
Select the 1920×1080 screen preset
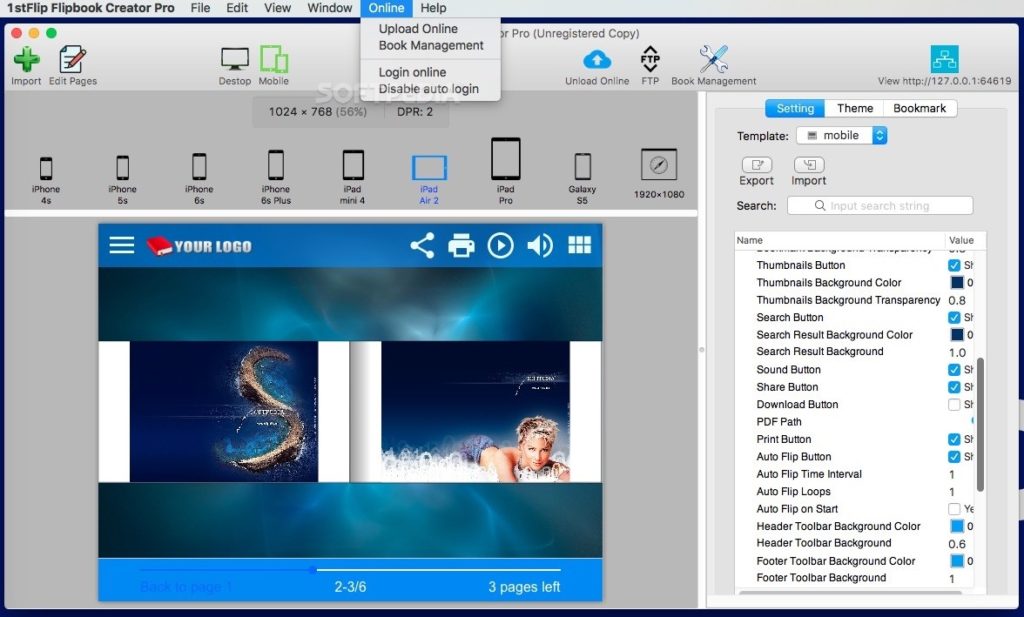(x=659, y=165)
